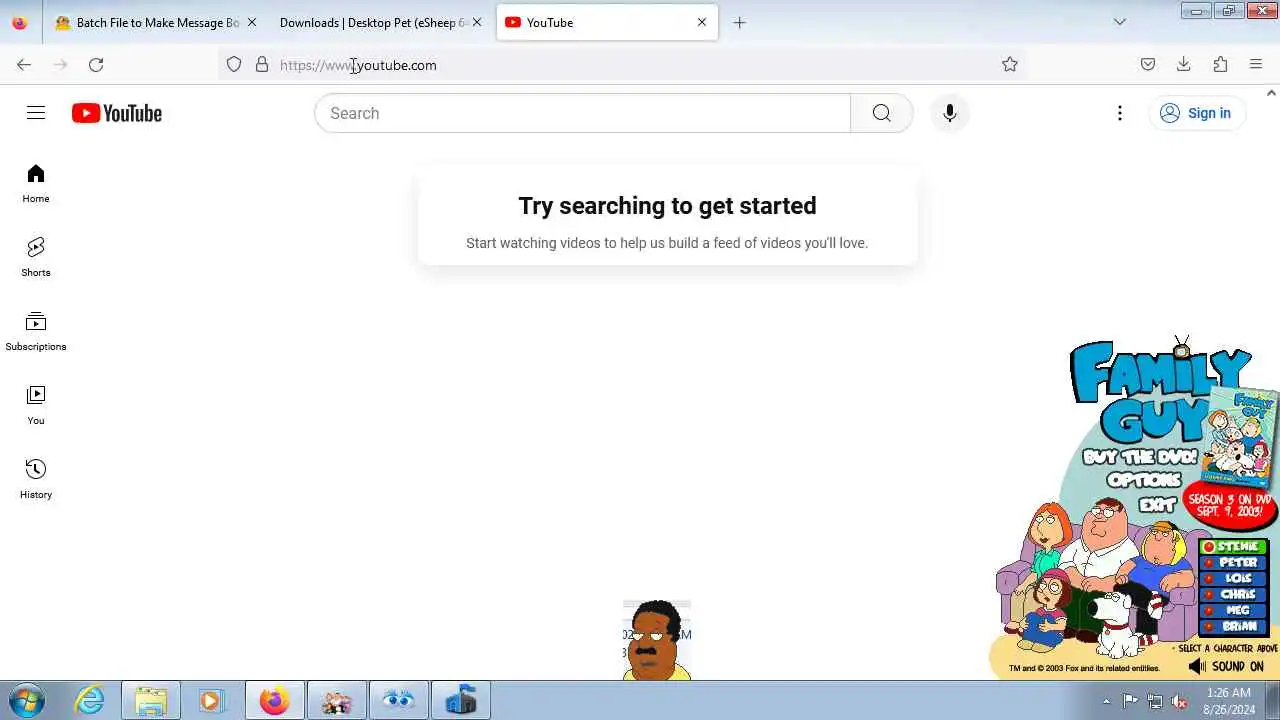
Task: Open the Firefox View pinned icon
Action: tap(20, 22)
